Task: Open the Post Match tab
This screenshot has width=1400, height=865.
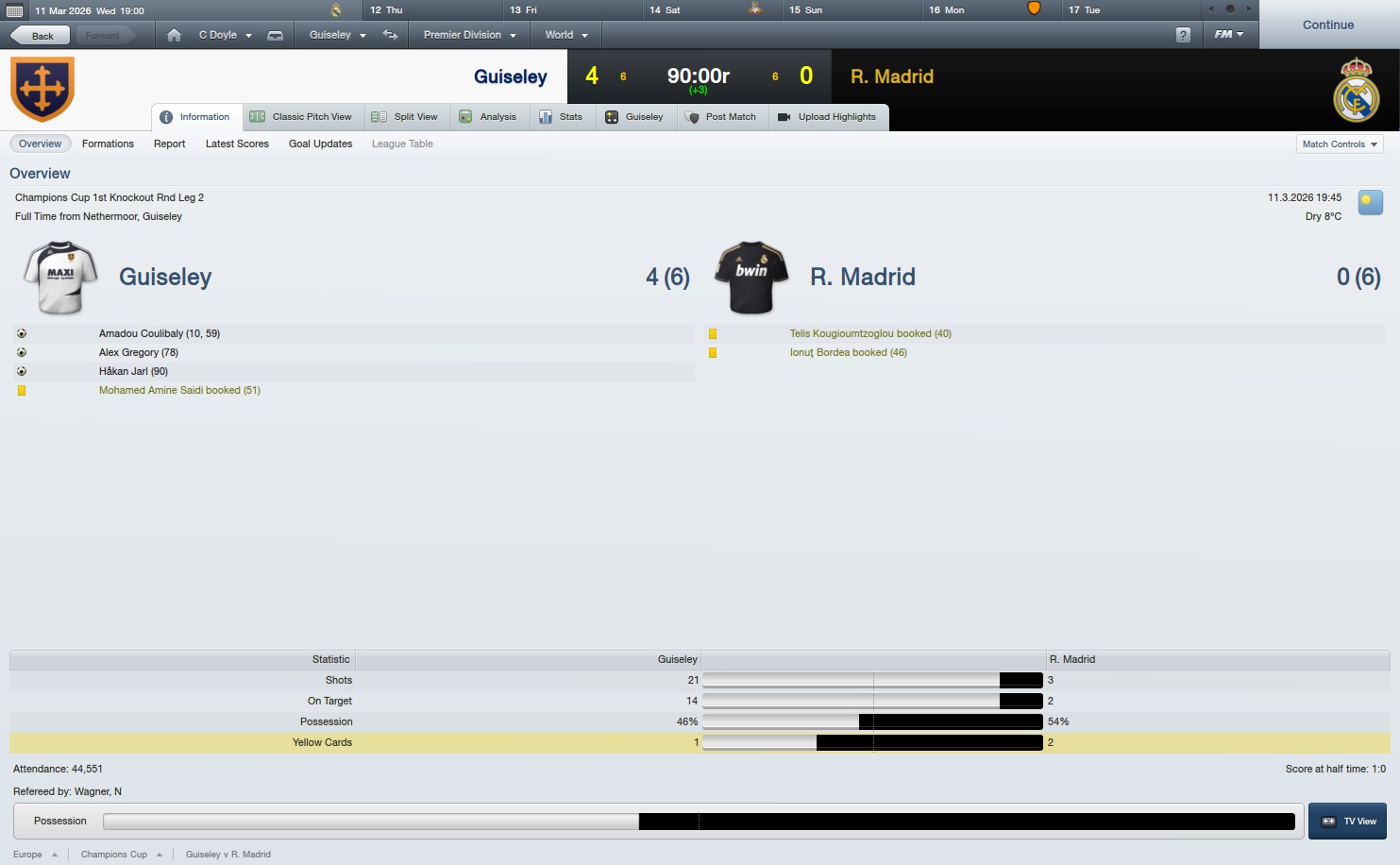Action: [x=722, y=117]
